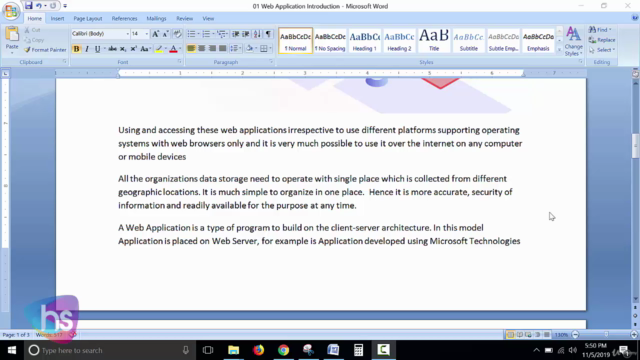The width and height of the screenshot is (640, 360).
Task: Switch to Web Layout view
Action: click(529, 335)
